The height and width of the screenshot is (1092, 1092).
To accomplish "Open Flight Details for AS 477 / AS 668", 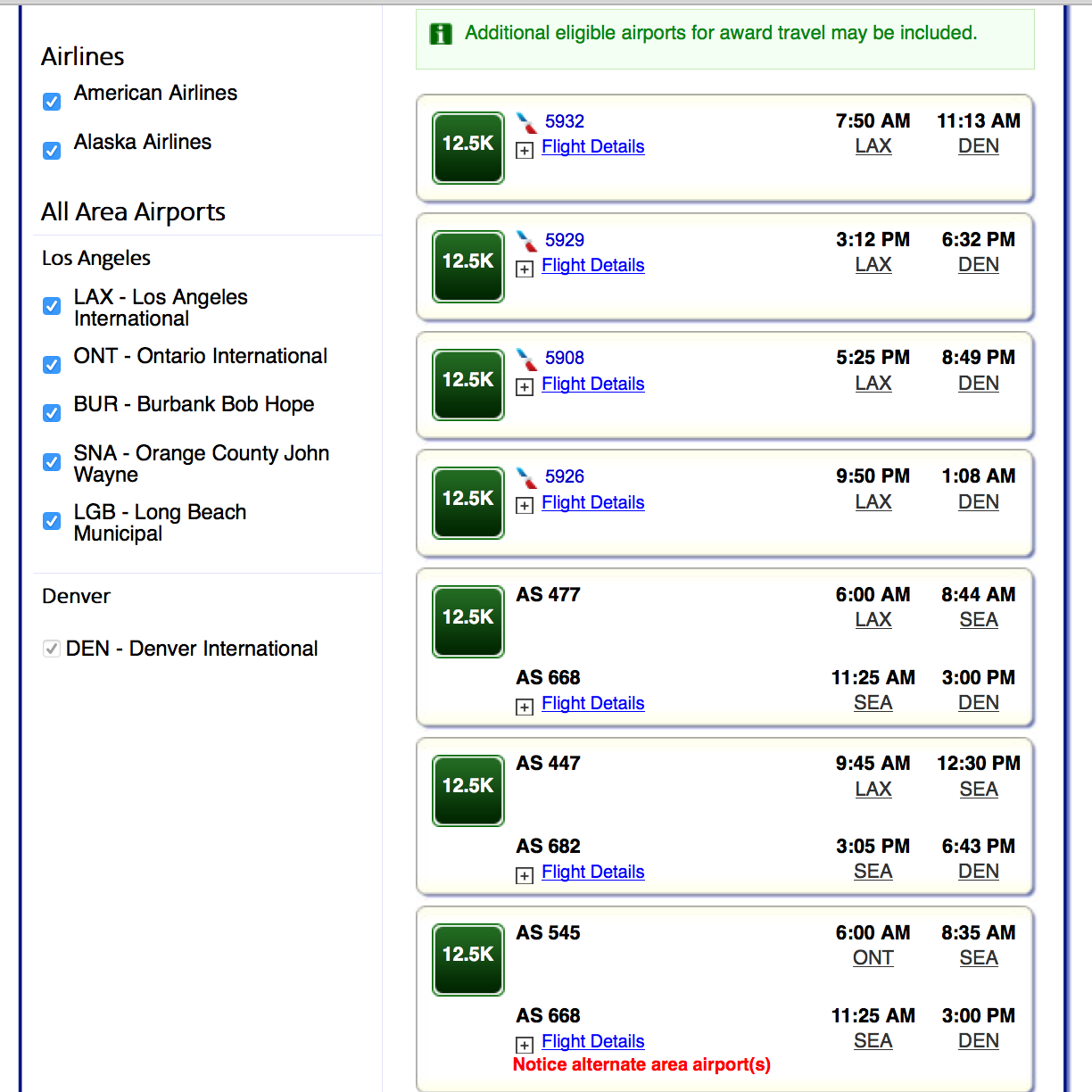I will [x=593, y=703].
